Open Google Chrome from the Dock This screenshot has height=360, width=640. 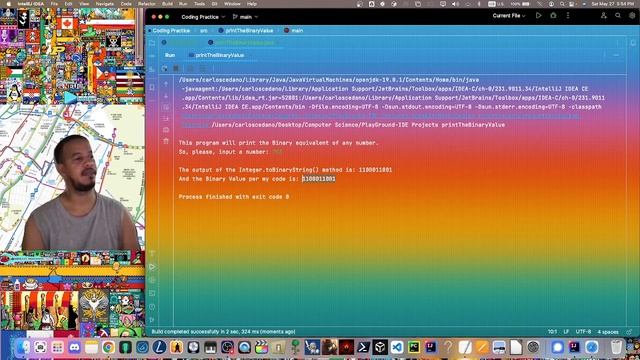click(108, 347)
